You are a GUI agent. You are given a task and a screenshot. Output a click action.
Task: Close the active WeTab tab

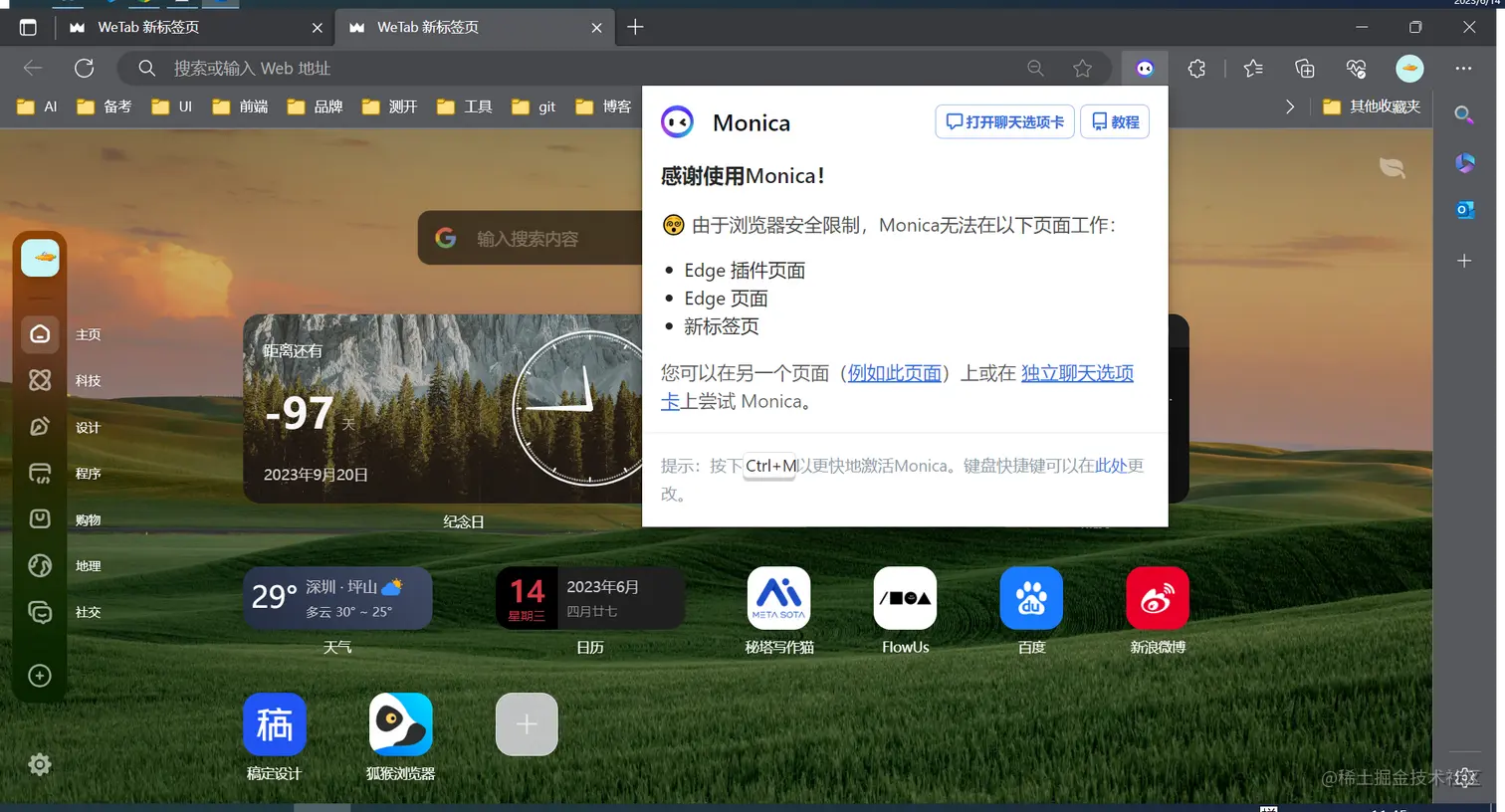(x=596, y=28)
